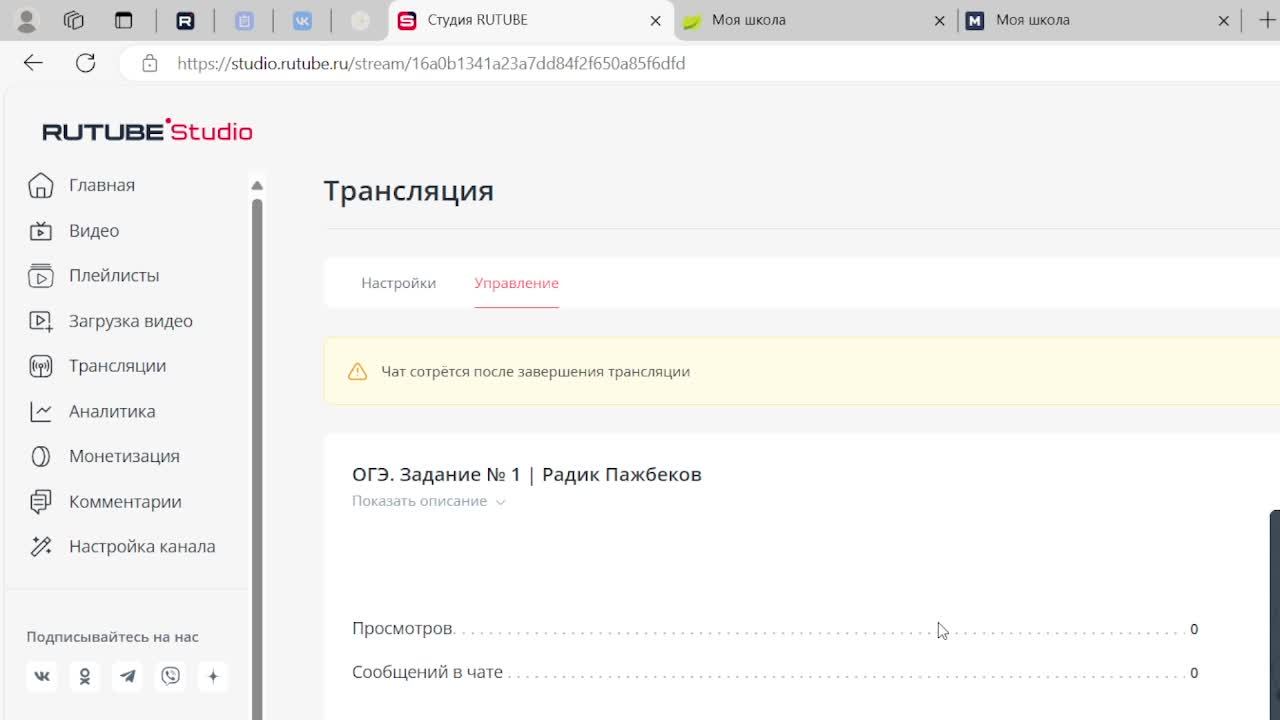Switch to the Управление tab
The height and width of the screenshot is (720, 1280).
coord(516,283)
